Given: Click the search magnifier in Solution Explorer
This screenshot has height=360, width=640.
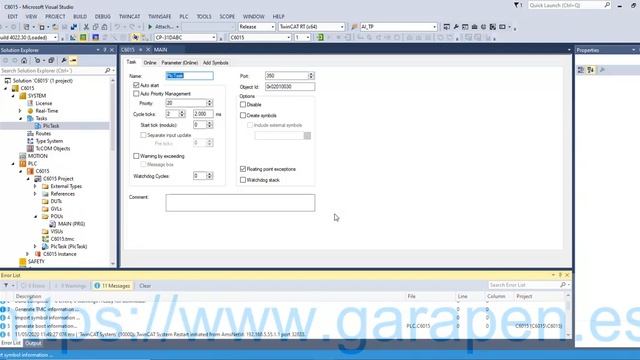Looking at the screenshot, I should click(107, 71).
